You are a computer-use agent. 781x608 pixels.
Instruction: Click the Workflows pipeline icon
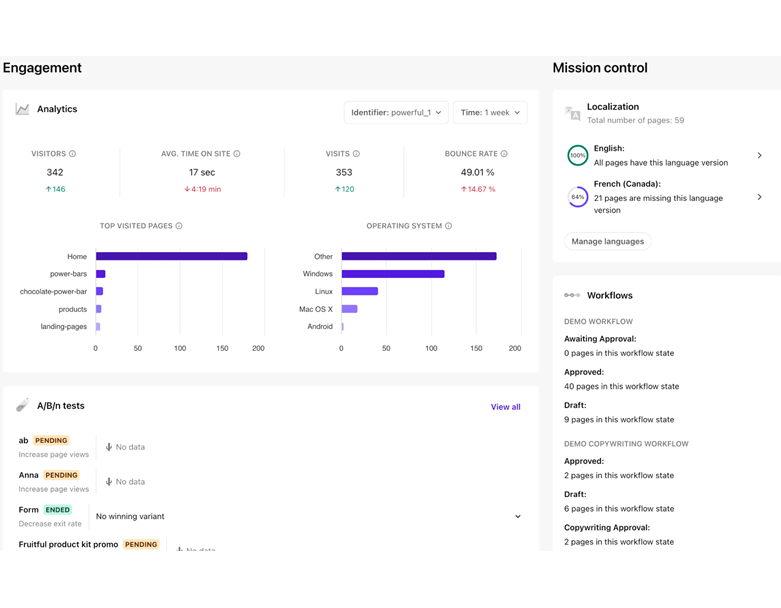tap(572, 295)
